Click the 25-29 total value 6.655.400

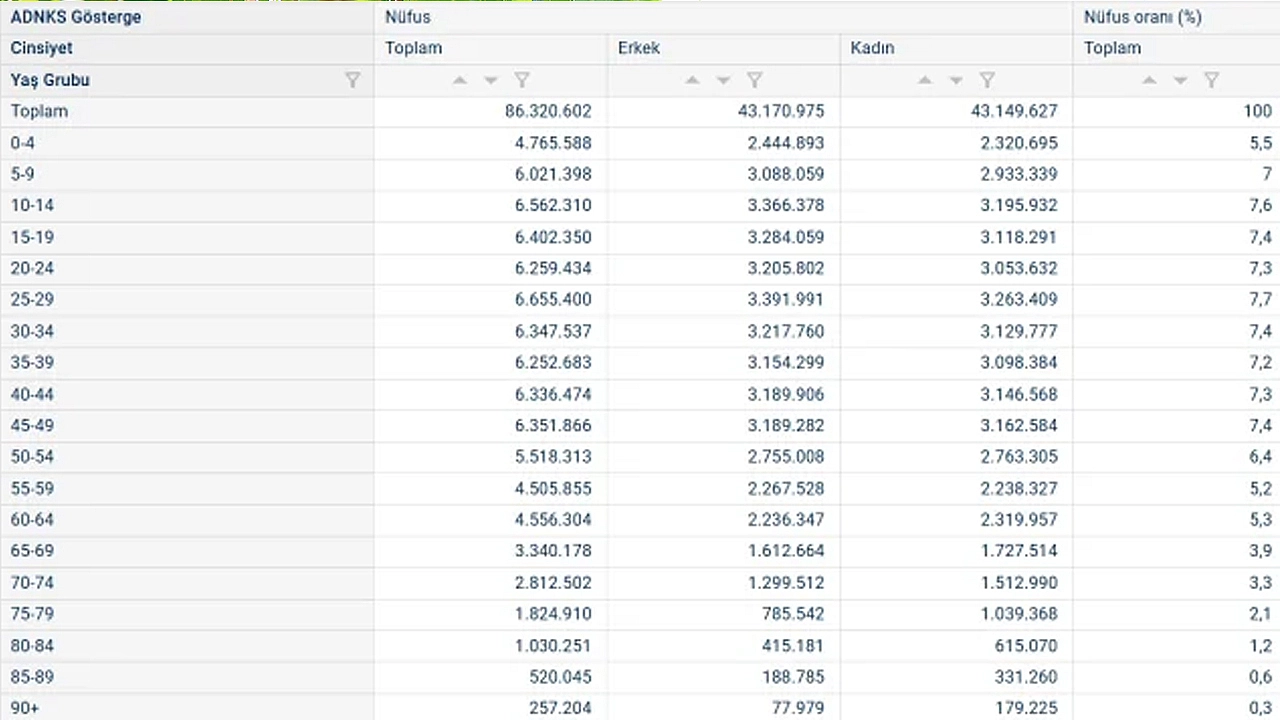[x=553, y=299]
